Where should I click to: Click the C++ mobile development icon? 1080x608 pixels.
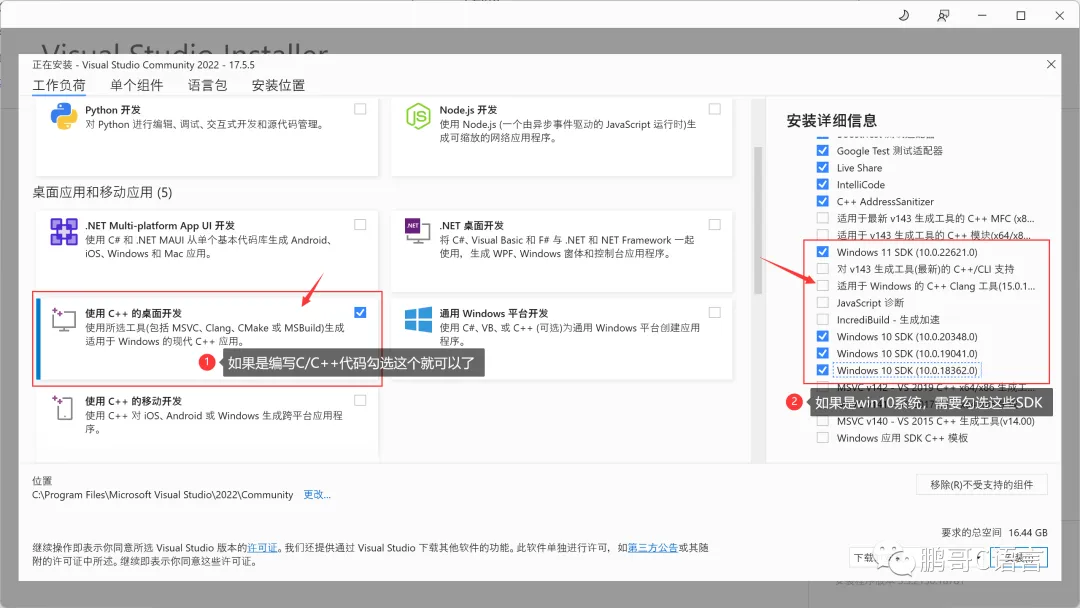pos(62,407)
